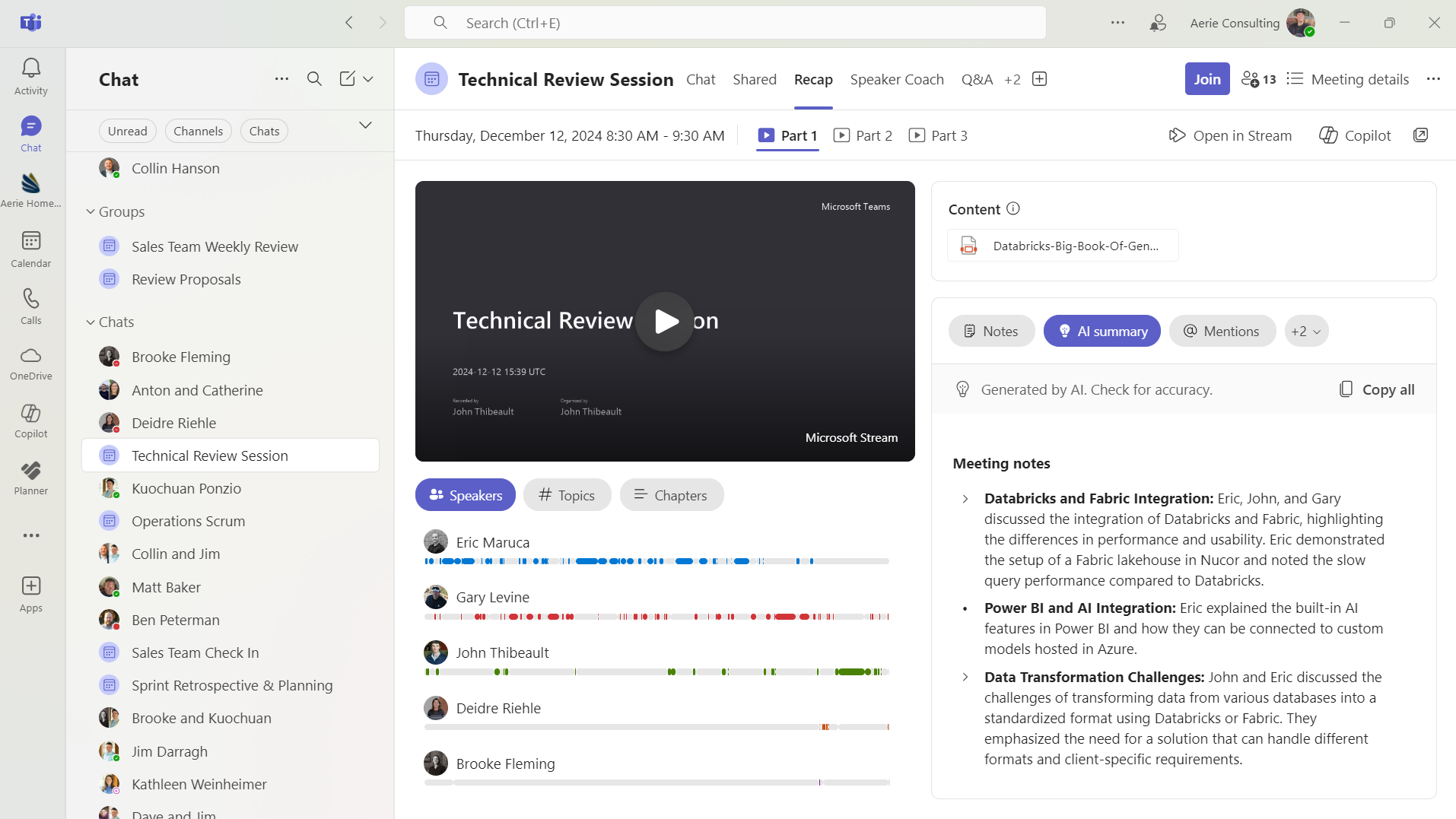The width and height of the screenshot is (1456, 819).
Task: Open the Q&A tab
Action: click(977, 79)
